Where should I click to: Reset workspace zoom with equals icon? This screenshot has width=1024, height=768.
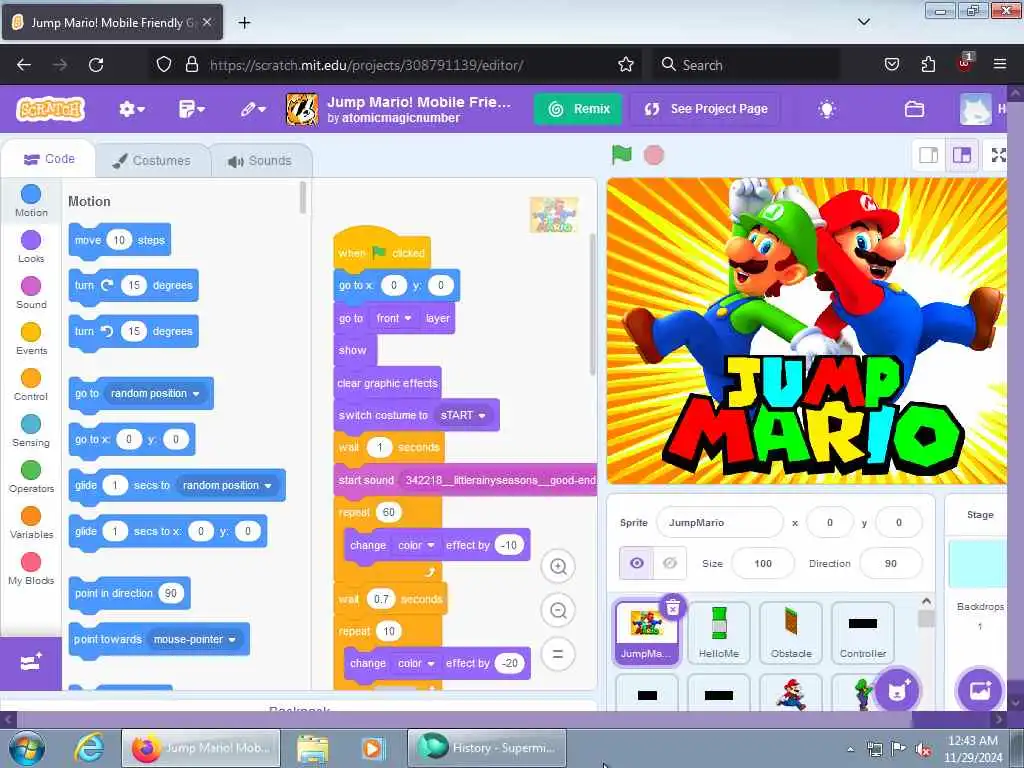pyautogui.click(x=558, y=654)
